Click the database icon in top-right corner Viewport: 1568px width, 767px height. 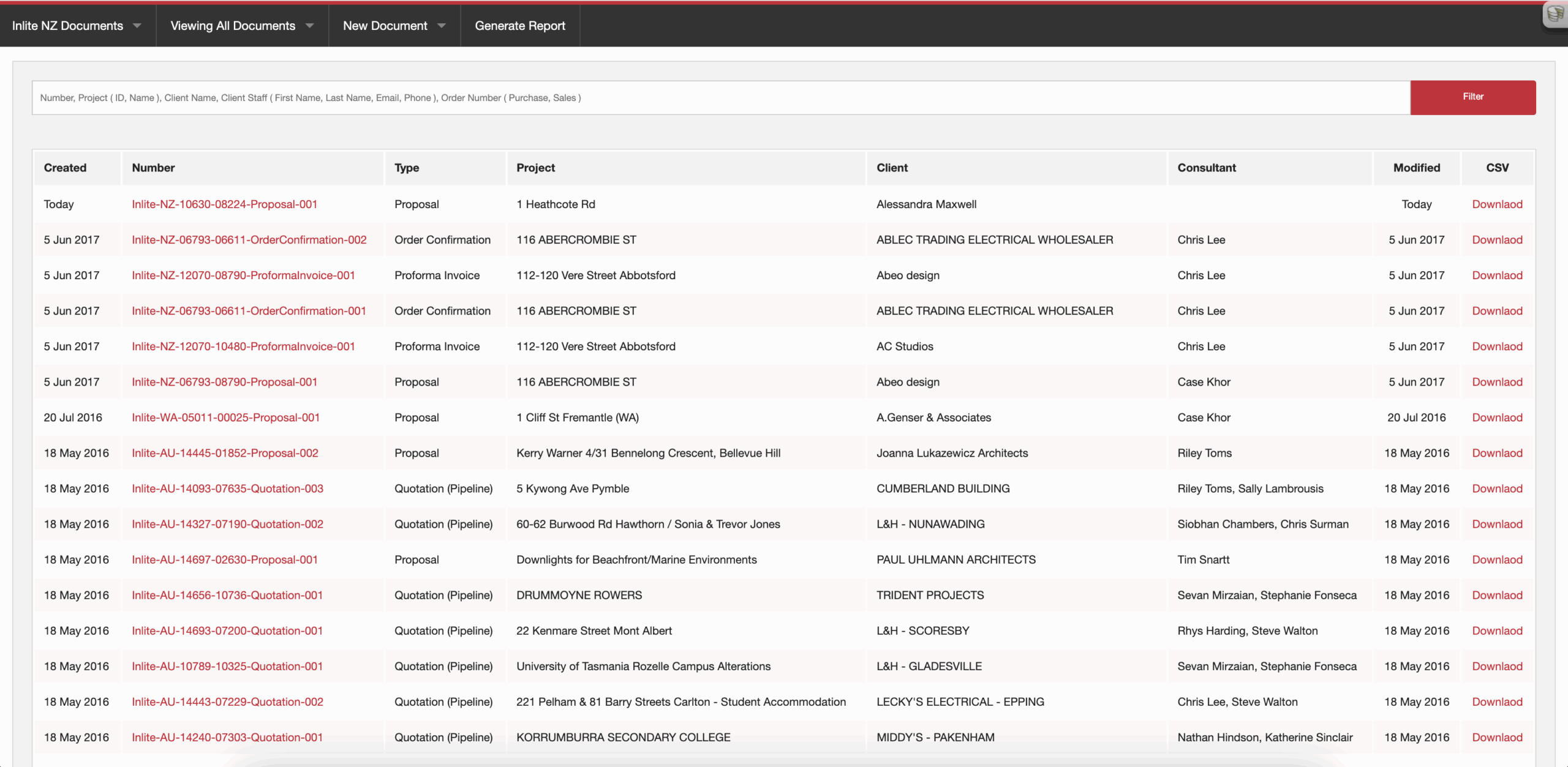pos(1556,13)
